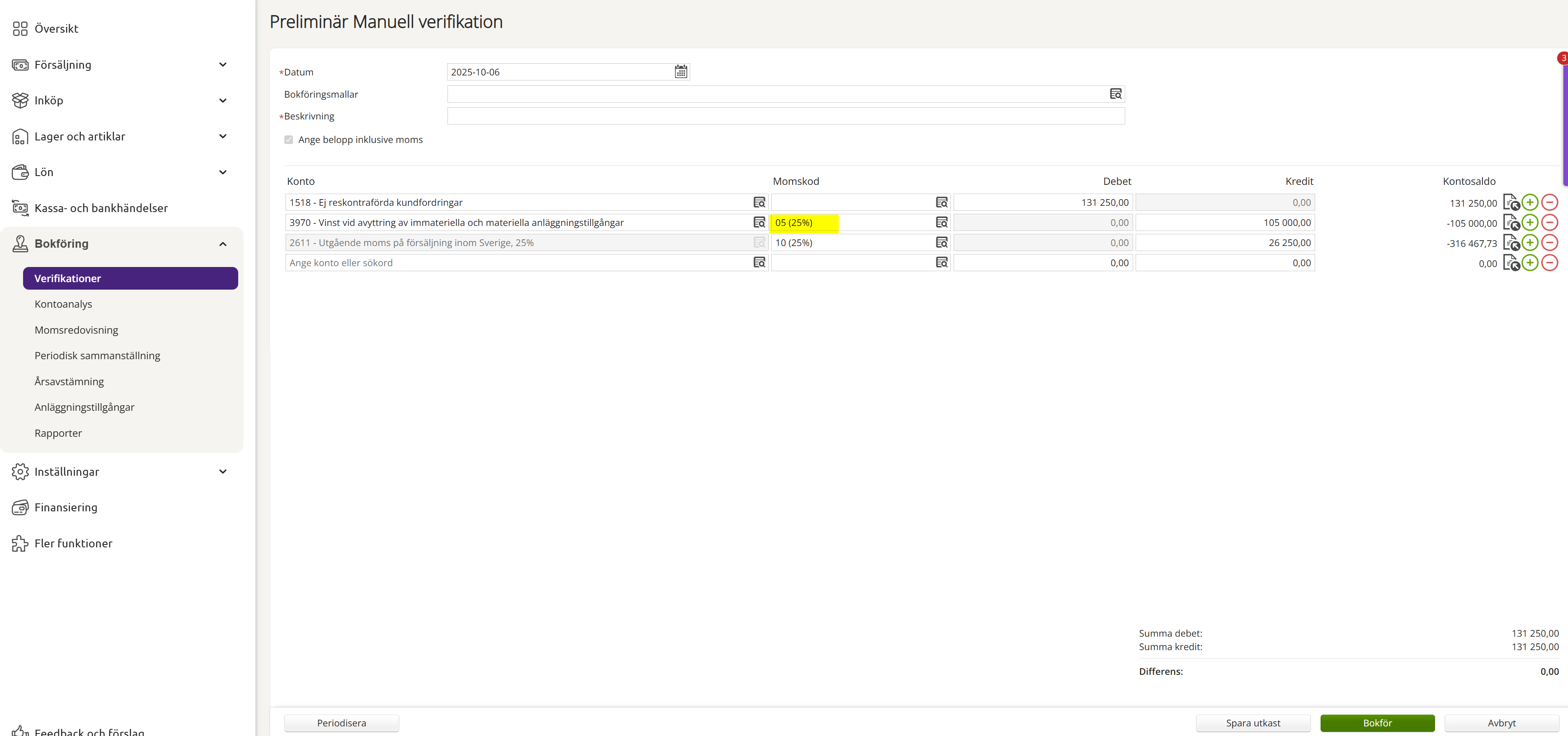Expand the Lön sidebar section

pyautogui.click(x=223, y=172)
